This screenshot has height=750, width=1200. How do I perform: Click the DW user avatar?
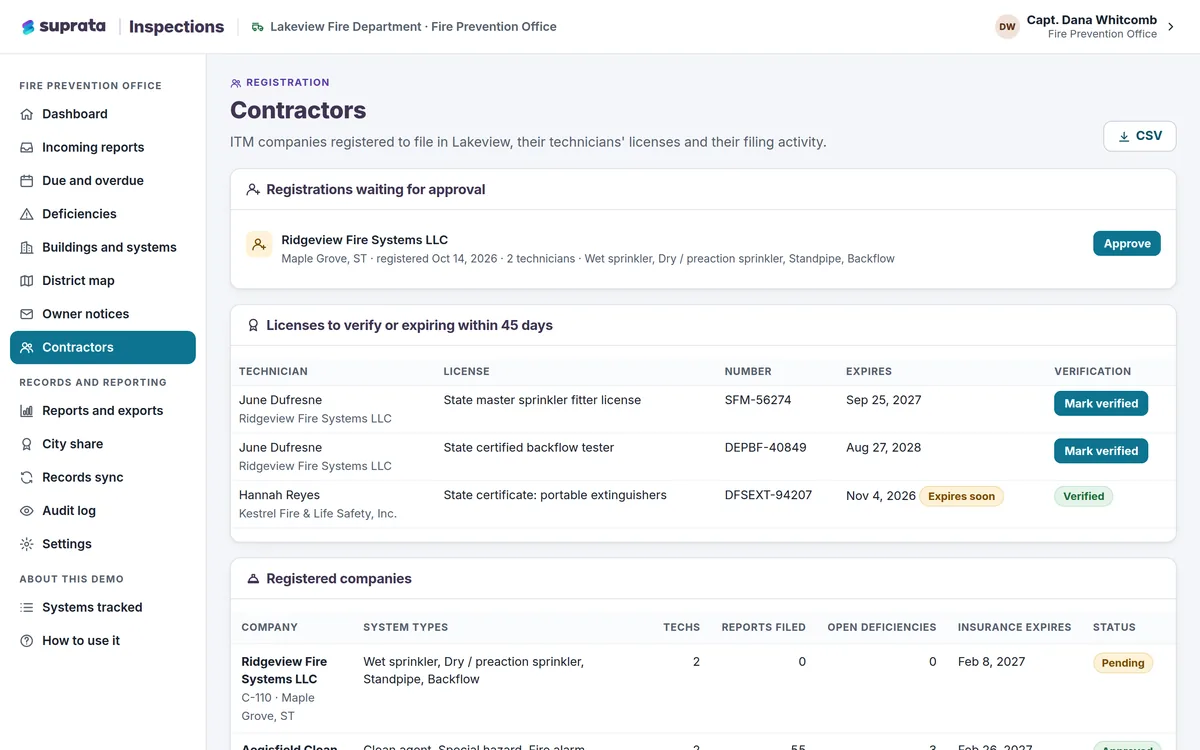[x=1007, y=27]
